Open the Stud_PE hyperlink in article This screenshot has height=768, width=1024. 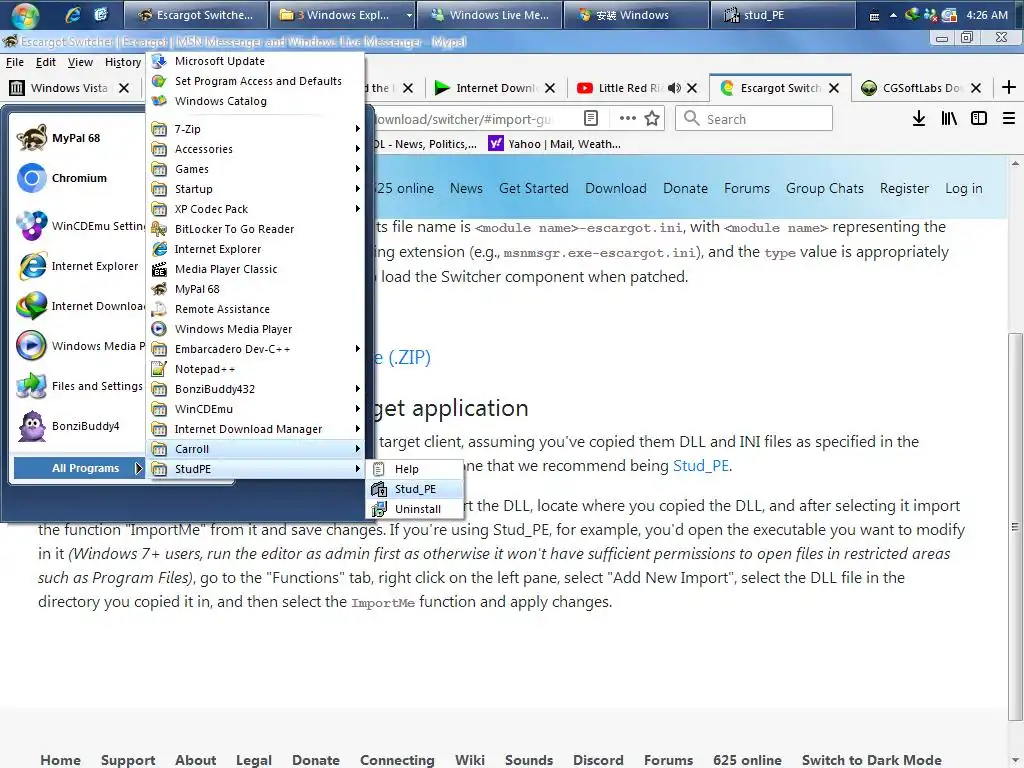[x=701, y=466]
